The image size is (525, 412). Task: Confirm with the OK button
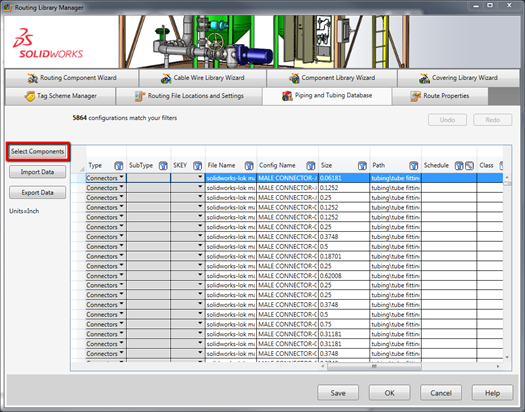point(389,393)
